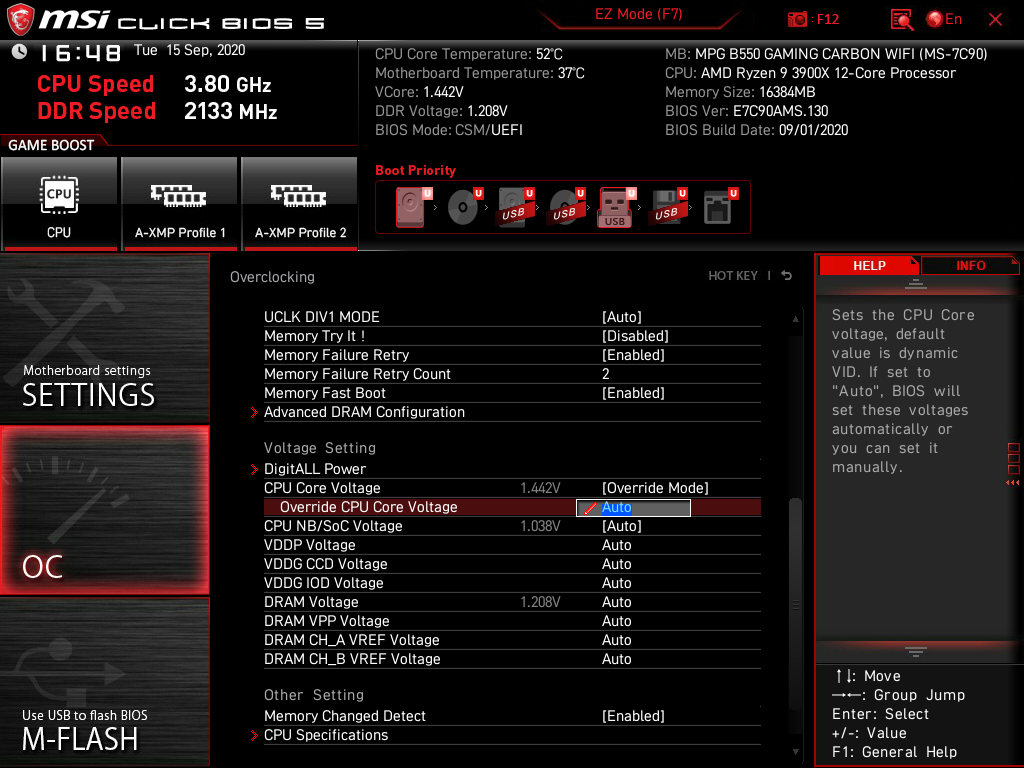Screen dimensions: 1024x768
Task: Collapse help panel using top handle
Action: [x=916, y=283]
